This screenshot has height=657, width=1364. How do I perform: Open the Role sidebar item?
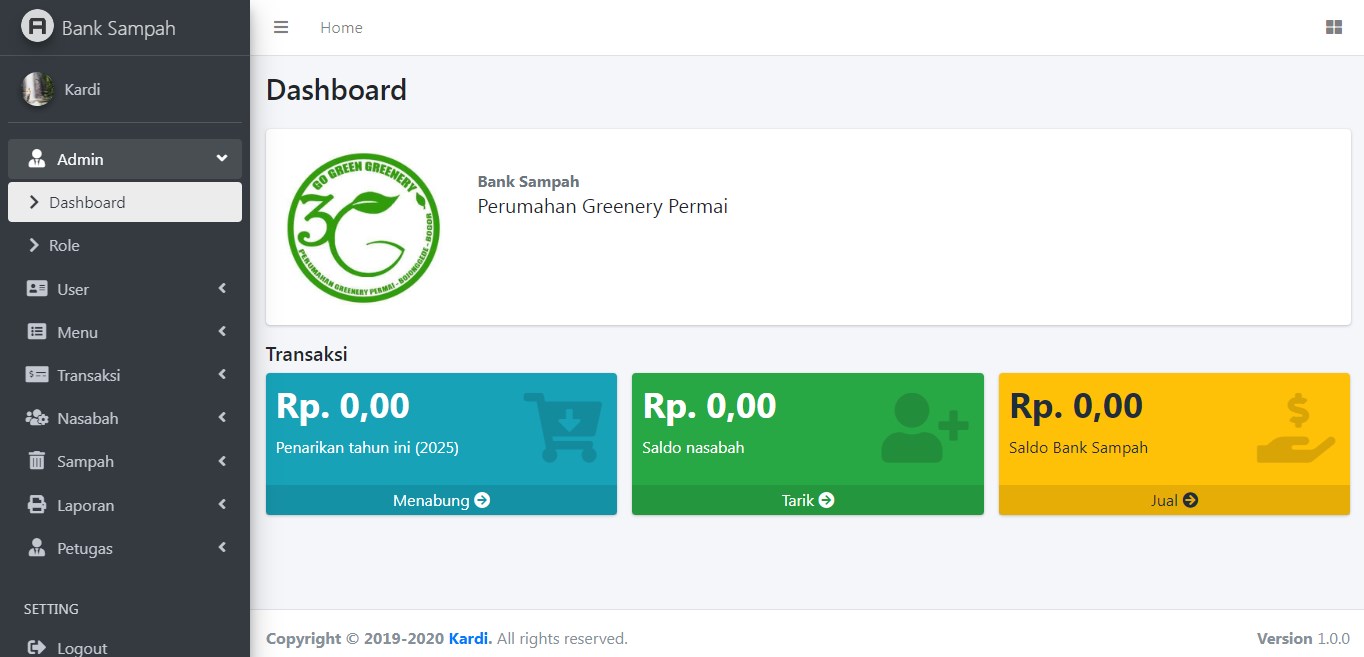point(64,245)
